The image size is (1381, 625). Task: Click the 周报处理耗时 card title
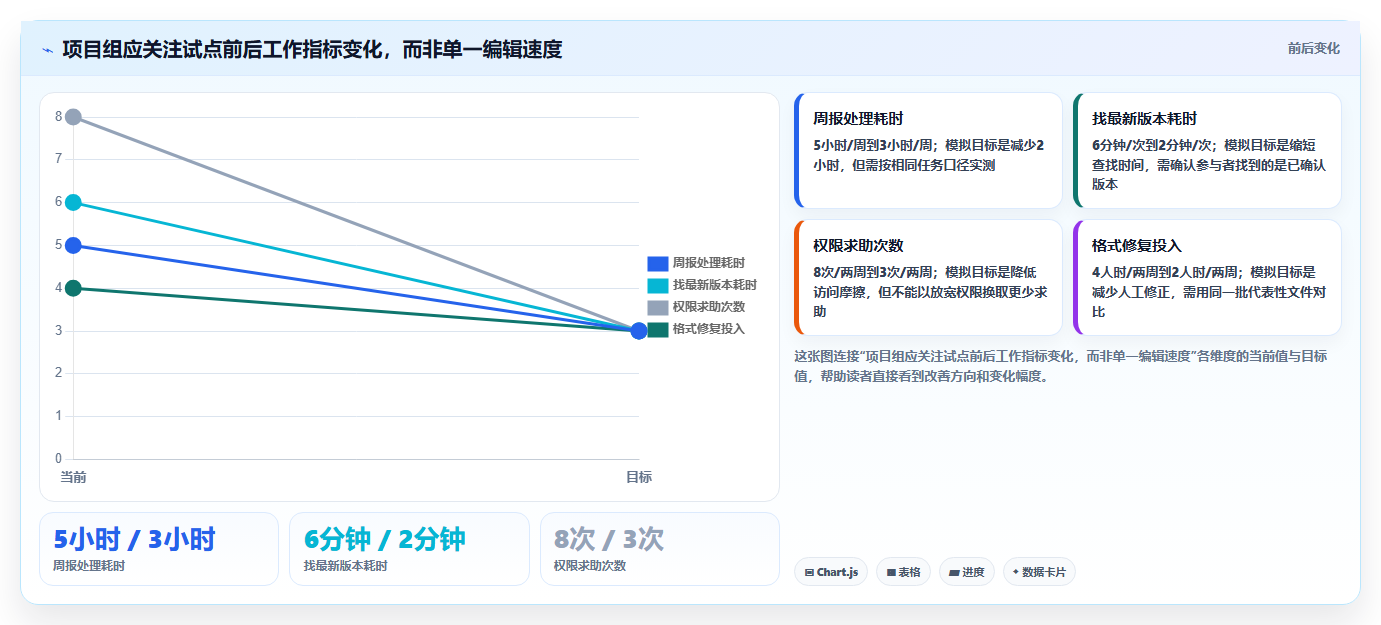(858, 118)
